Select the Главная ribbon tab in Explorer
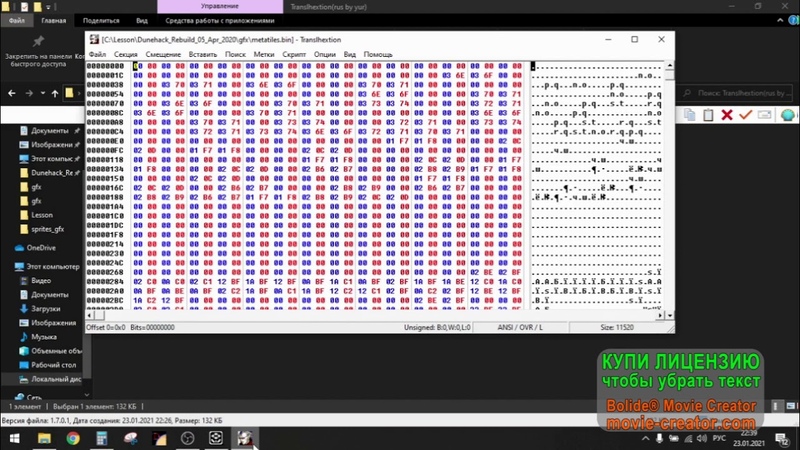Screen dimensions: 800x450 pyautogui.click(x=55, y=19)
